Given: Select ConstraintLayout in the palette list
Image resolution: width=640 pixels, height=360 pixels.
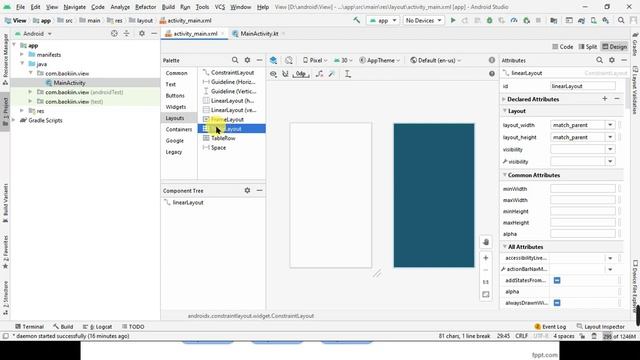Looking at the screenshot, I should pos(231,72).
